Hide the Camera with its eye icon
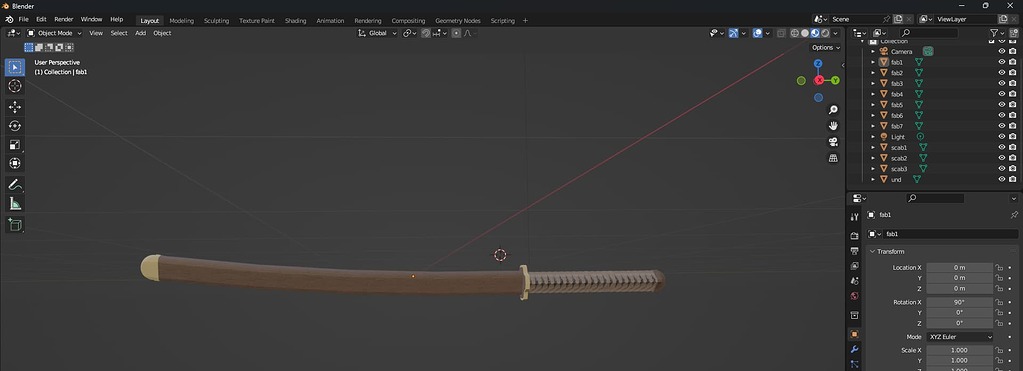The image size is (1023, 371). pyautogui.click(x=1001, y=52)
